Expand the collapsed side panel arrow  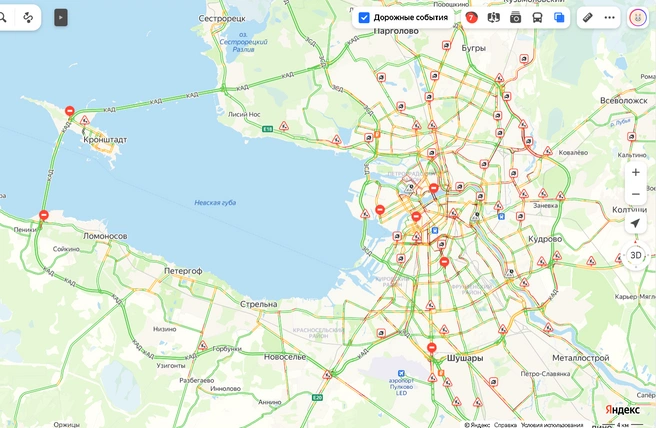click(x=61, y=18)
